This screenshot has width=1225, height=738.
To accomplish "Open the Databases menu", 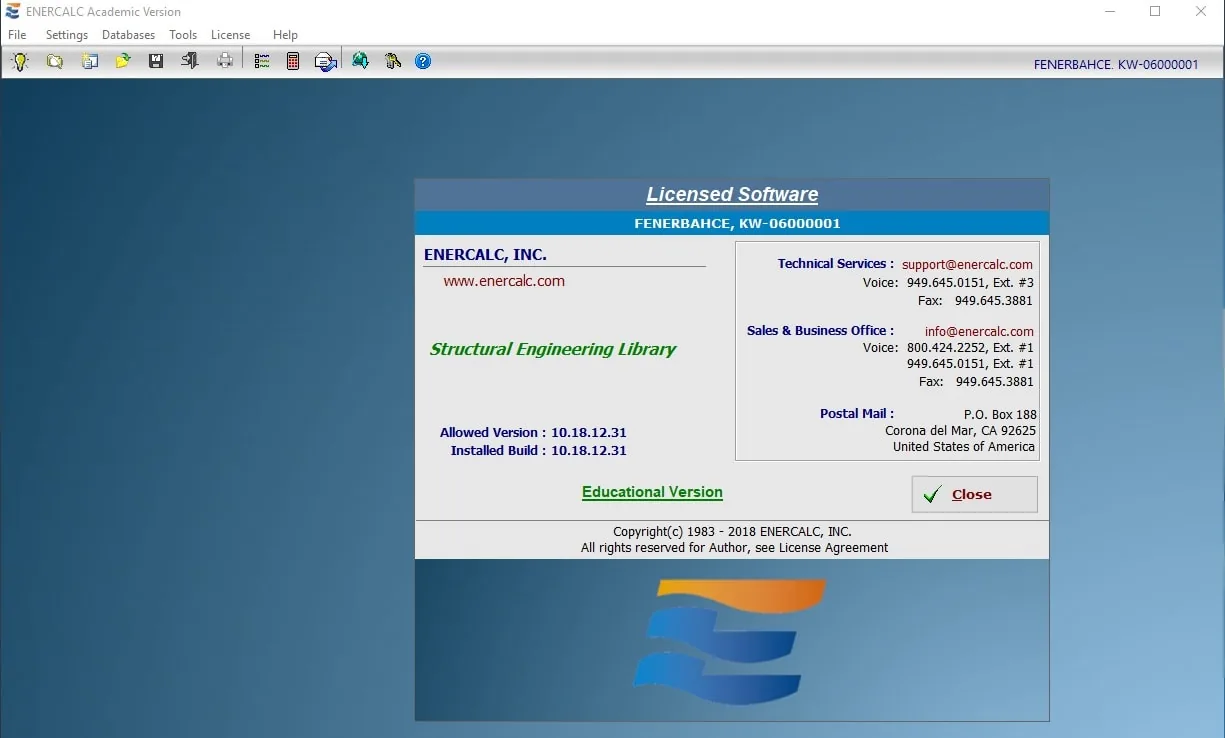I will pyautogui.click(x=129, y=35).
